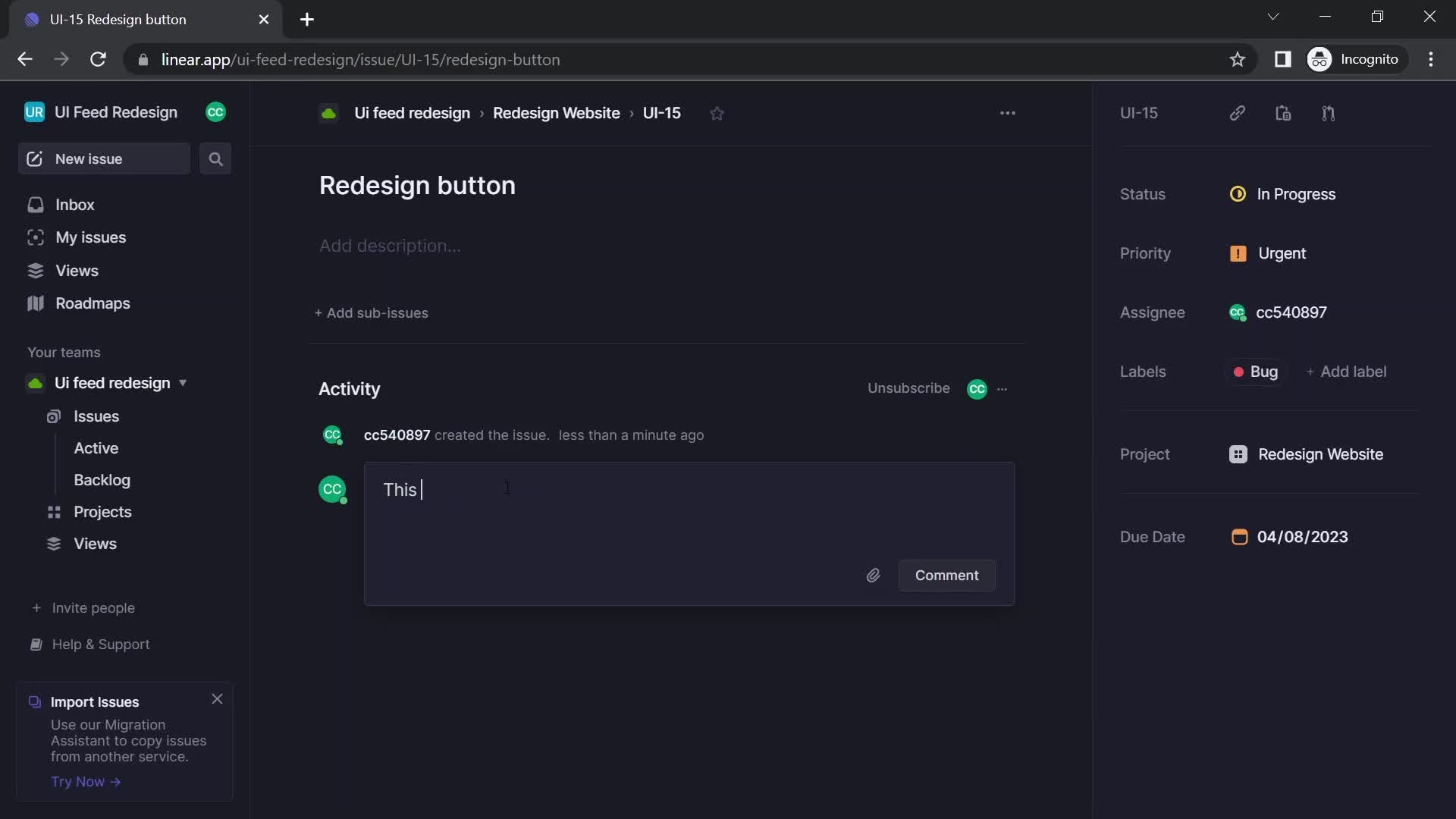Click the git branch icon on UI-15

[x=1328, y=113]
